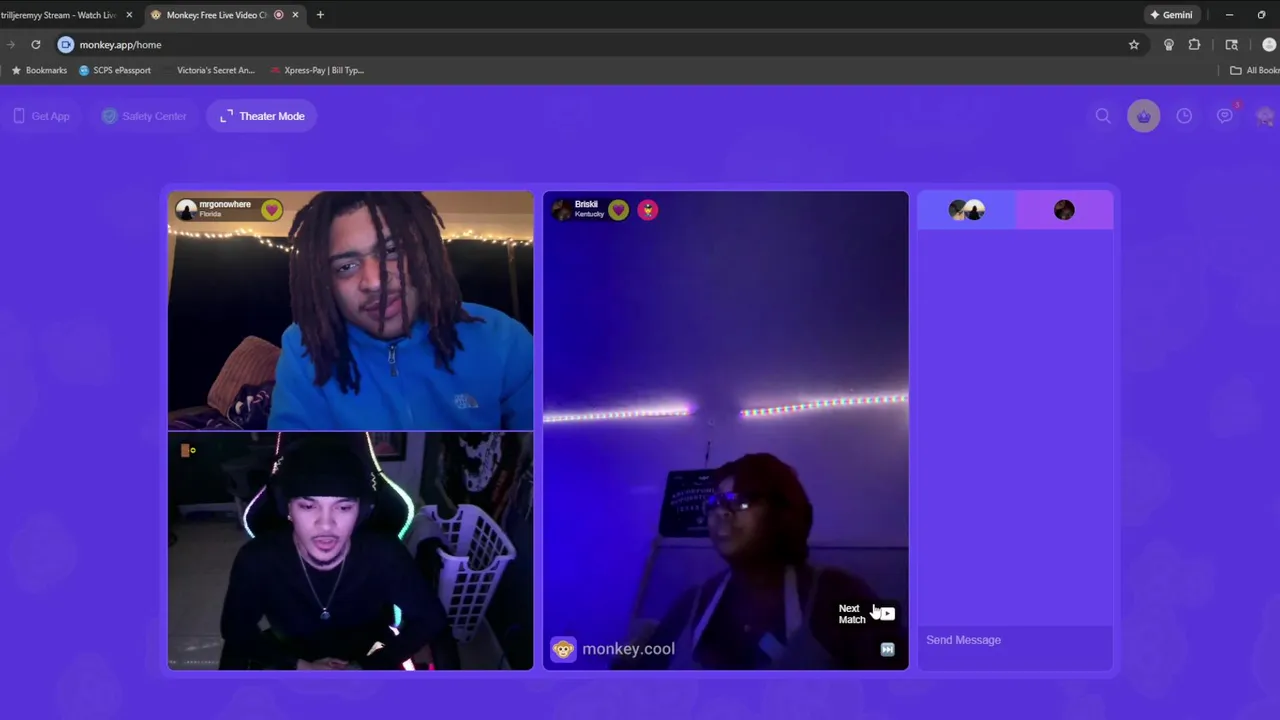Image resolution: width=1280 pixels, height=720 pixels.
Task: Reload the page
Action: coord(36,45)
